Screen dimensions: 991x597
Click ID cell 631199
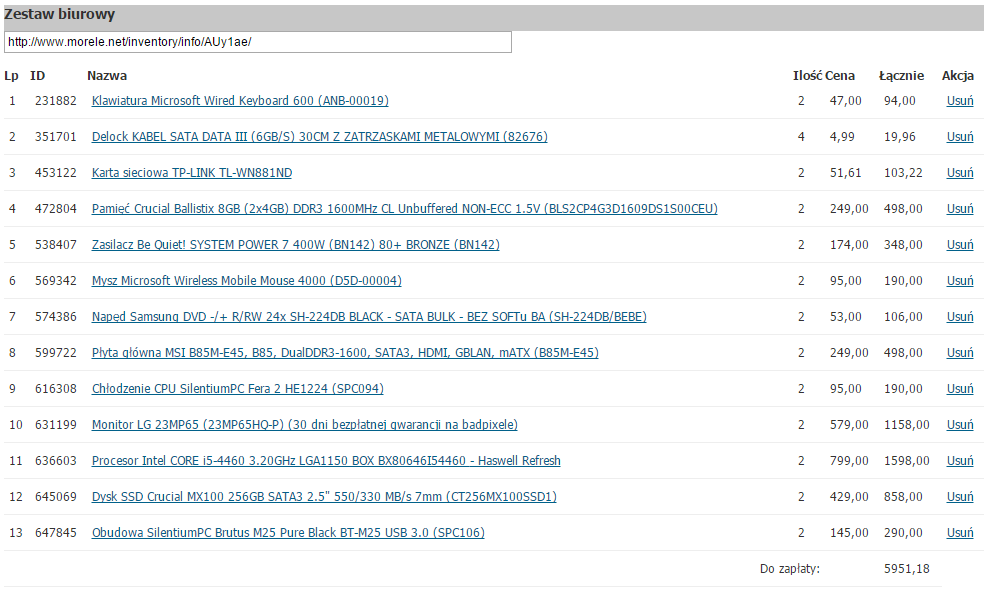[56, 425]
